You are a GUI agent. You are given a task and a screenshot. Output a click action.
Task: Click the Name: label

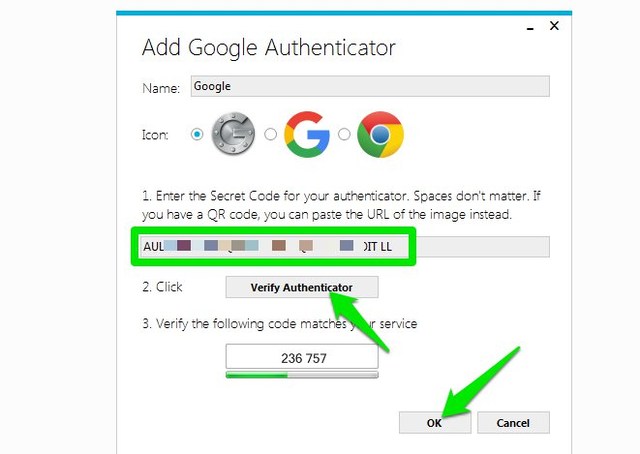tap(161, 88)
